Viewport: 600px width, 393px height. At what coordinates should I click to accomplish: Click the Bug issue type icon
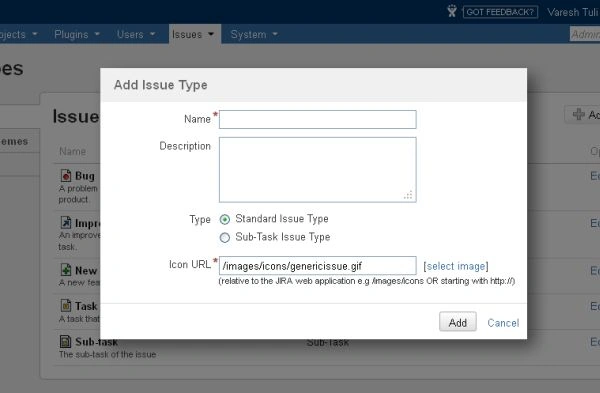(x=66, y=175)
